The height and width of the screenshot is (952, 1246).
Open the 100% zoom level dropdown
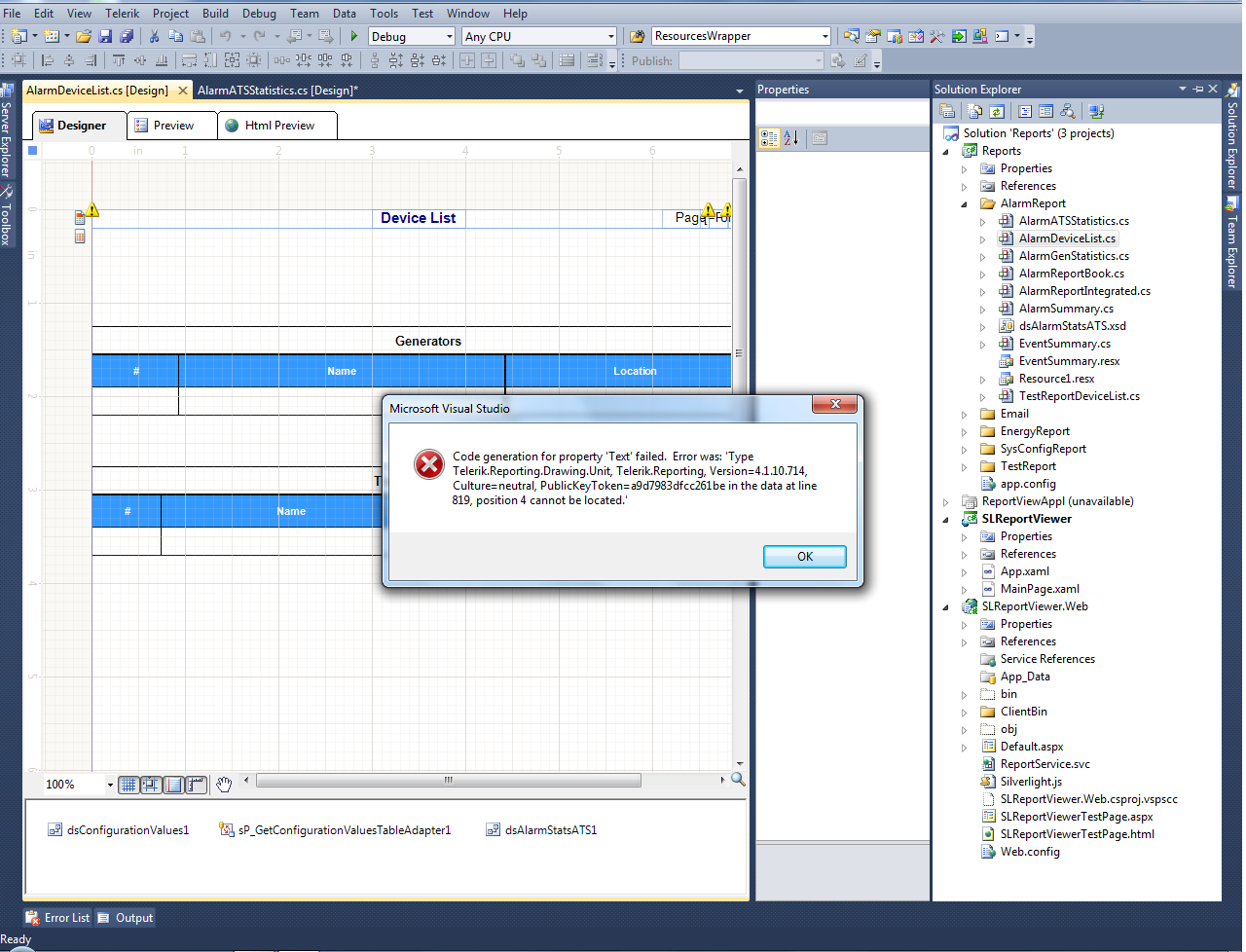coord(110,785)
